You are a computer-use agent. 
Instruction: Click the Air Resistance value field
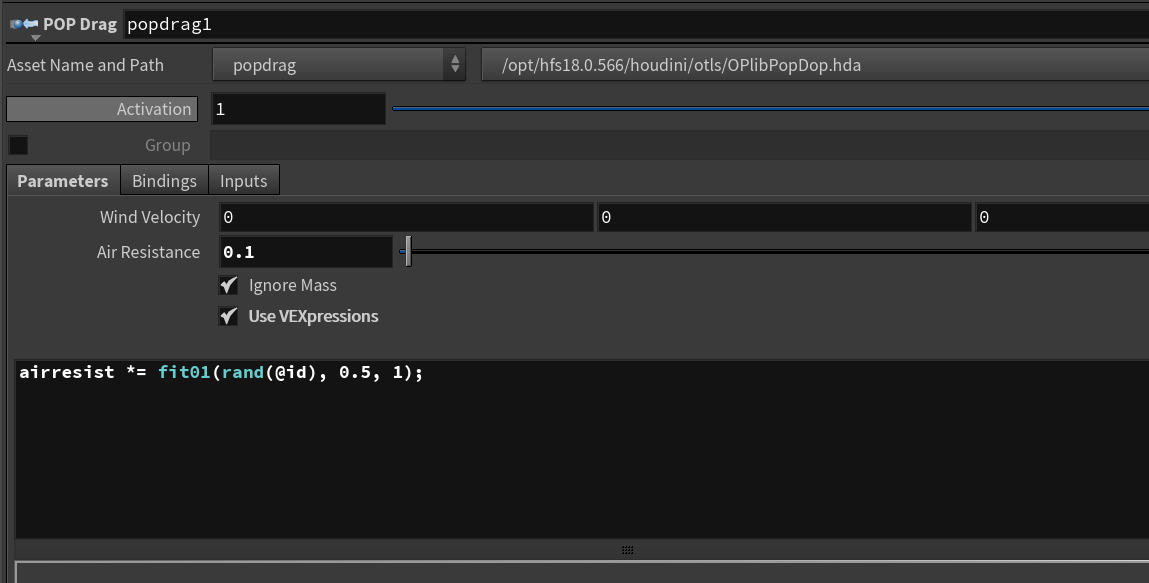pyautogui.click(x=306, y=252)
